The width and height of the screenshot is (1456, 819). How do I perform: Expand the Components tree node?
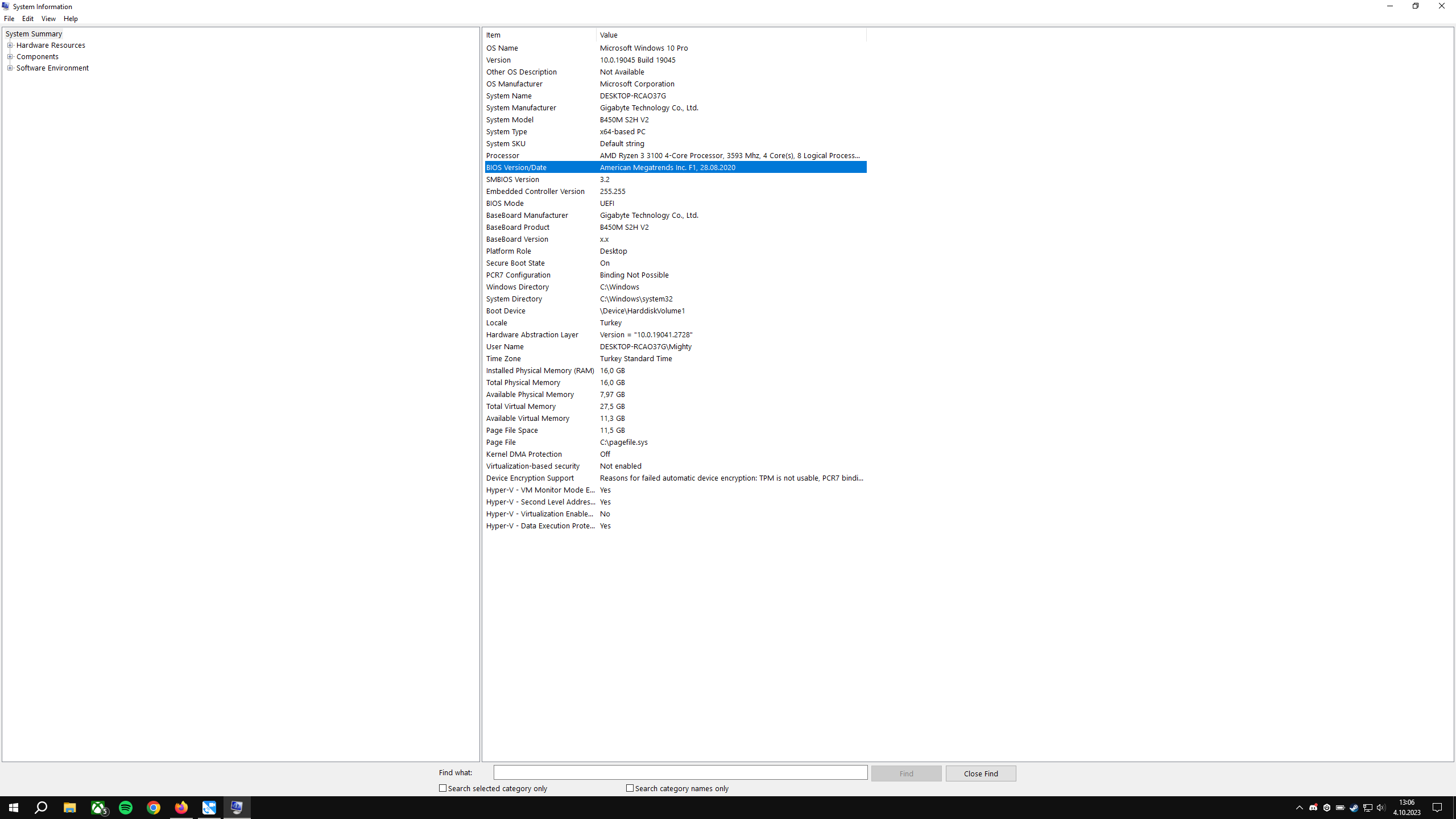pyautogui.click(x=10, y=57)
